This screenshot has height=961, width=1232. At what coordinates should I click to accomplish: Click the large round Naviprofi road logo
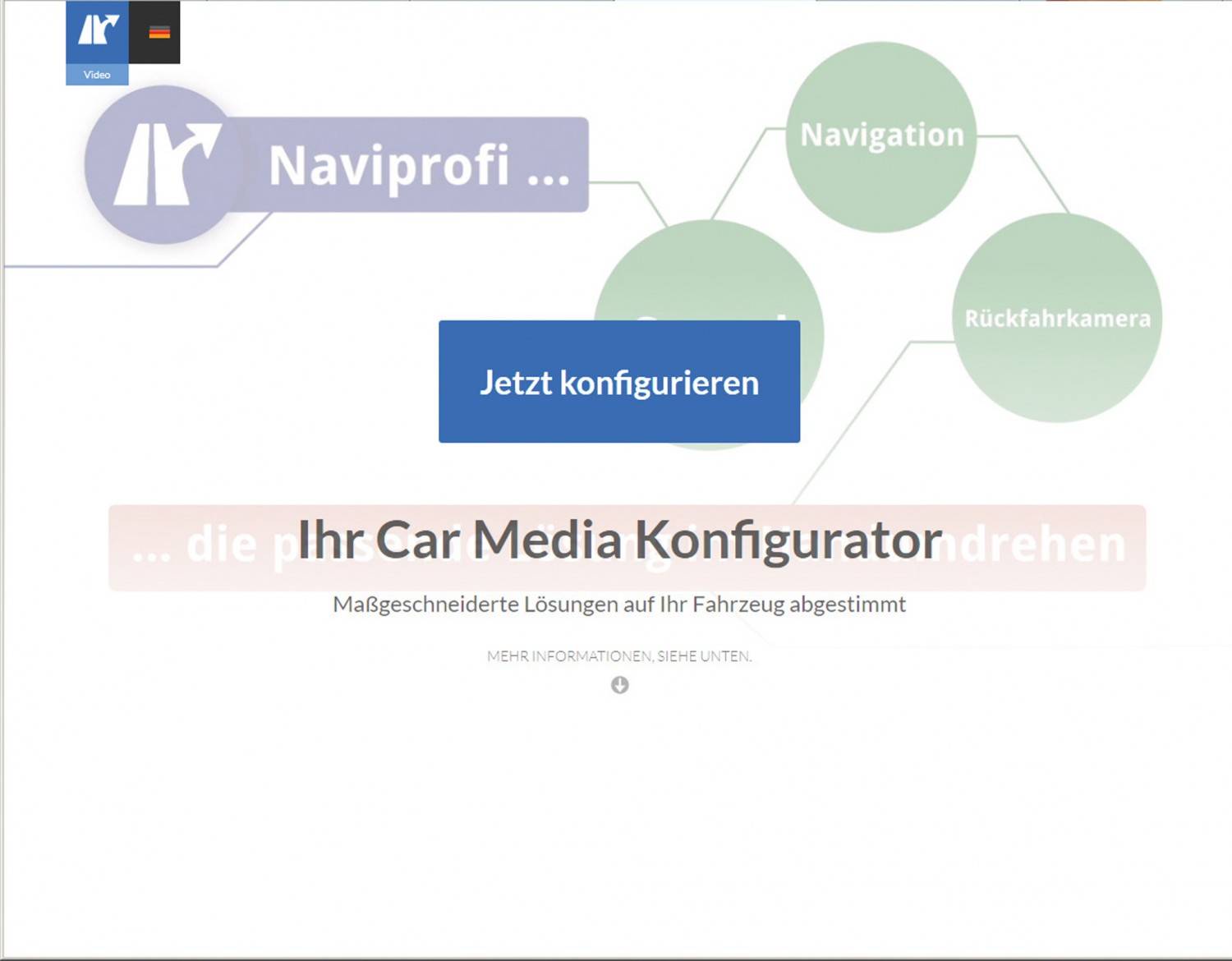click(x=164, y=164)
